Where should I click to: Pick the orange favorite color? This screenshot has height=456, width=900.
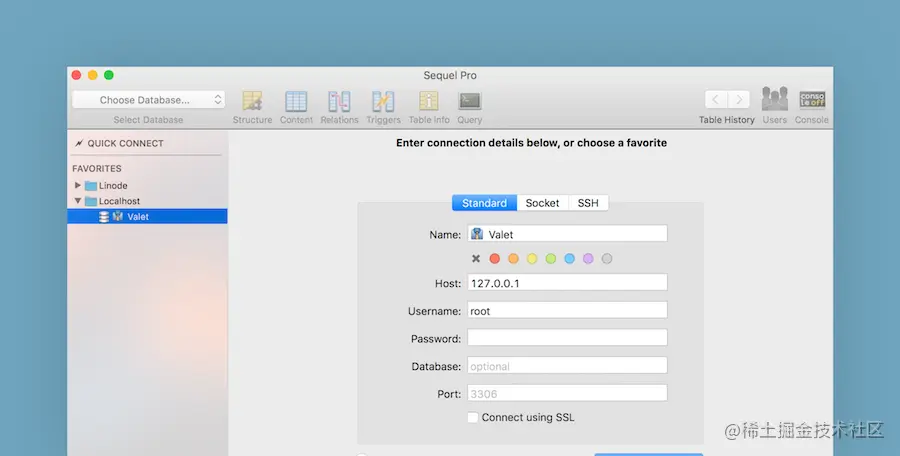click(514, 258)
